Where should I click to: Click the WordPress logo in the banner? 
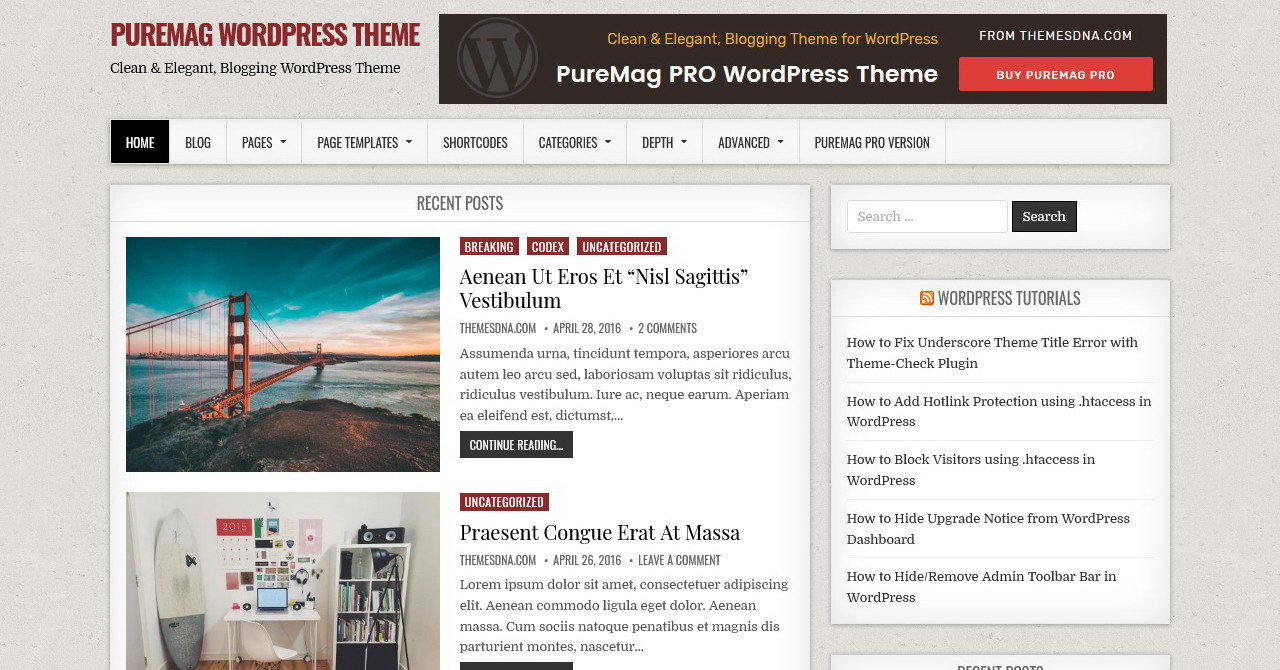point(497,58)
